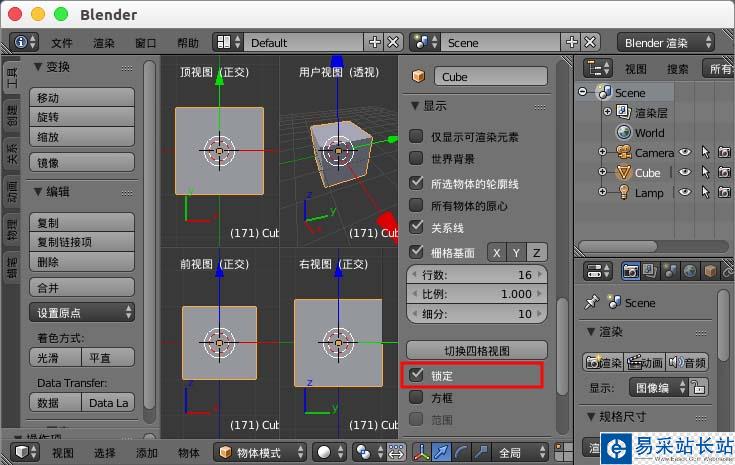
Task: Toggle grid Z axis button
Action: coord(537,253)
